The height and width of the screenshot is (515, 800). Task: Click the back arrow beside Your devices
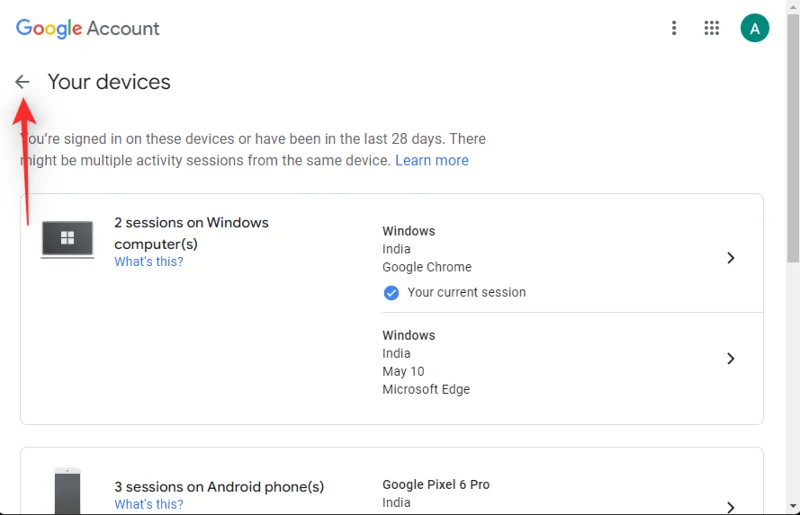coord(22,82)
